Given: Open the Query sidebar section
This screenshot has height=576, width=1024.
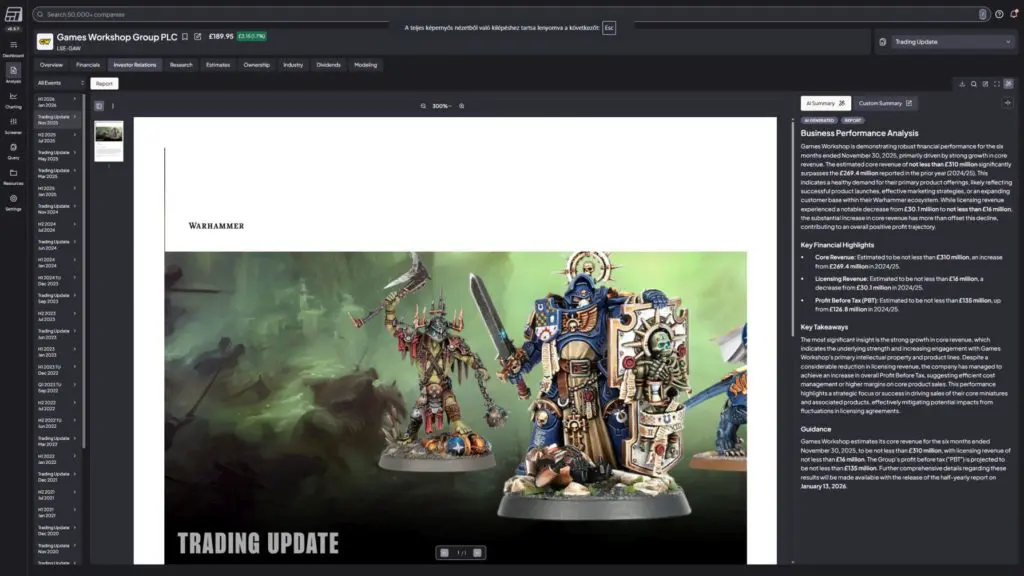Looking at the screenshot, I should (13, 150).
